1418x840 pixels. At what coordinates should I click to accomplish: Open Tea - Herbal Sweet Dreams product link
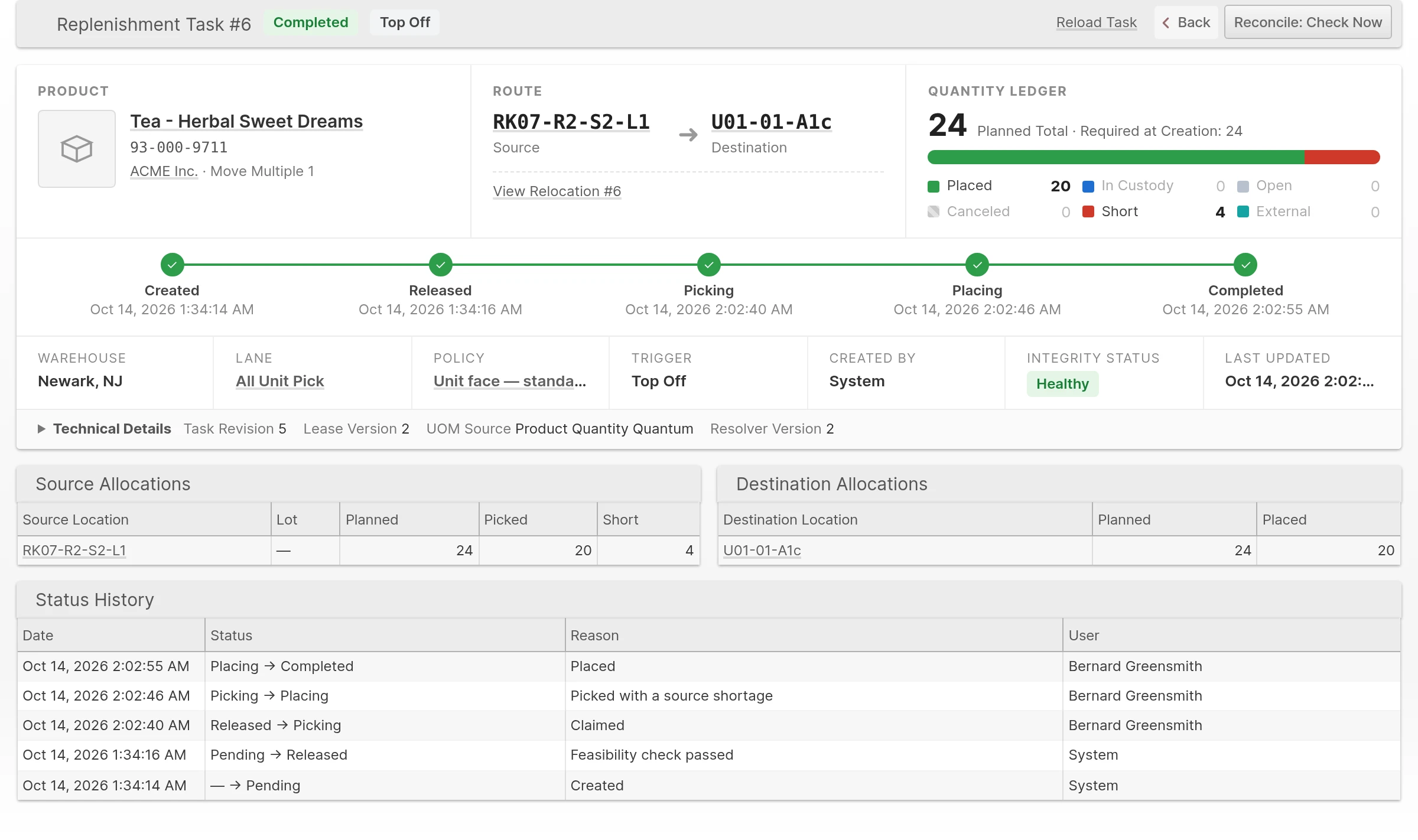246,121
